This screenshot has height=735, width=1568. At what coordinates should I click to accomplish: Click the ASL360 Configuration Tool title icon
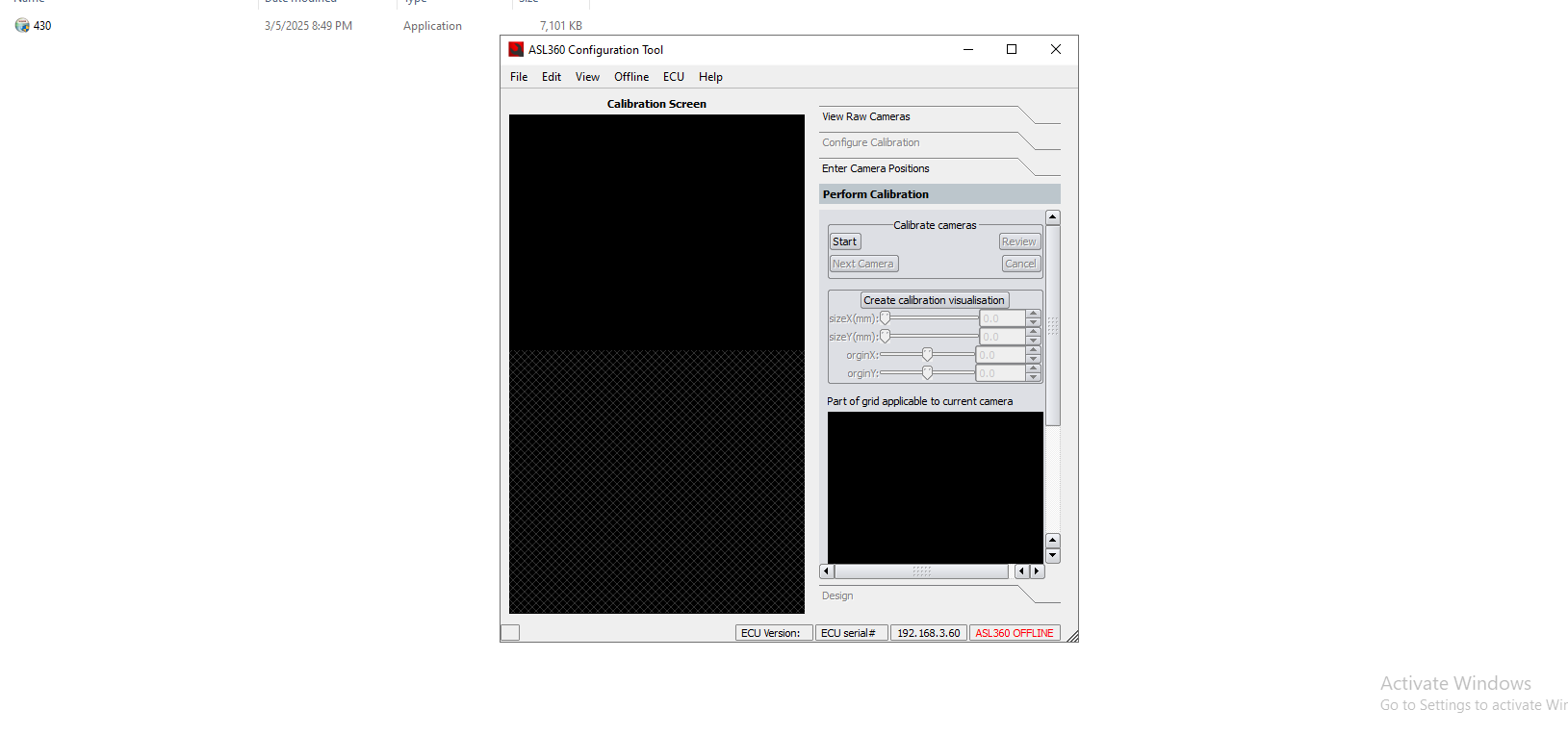516,49
